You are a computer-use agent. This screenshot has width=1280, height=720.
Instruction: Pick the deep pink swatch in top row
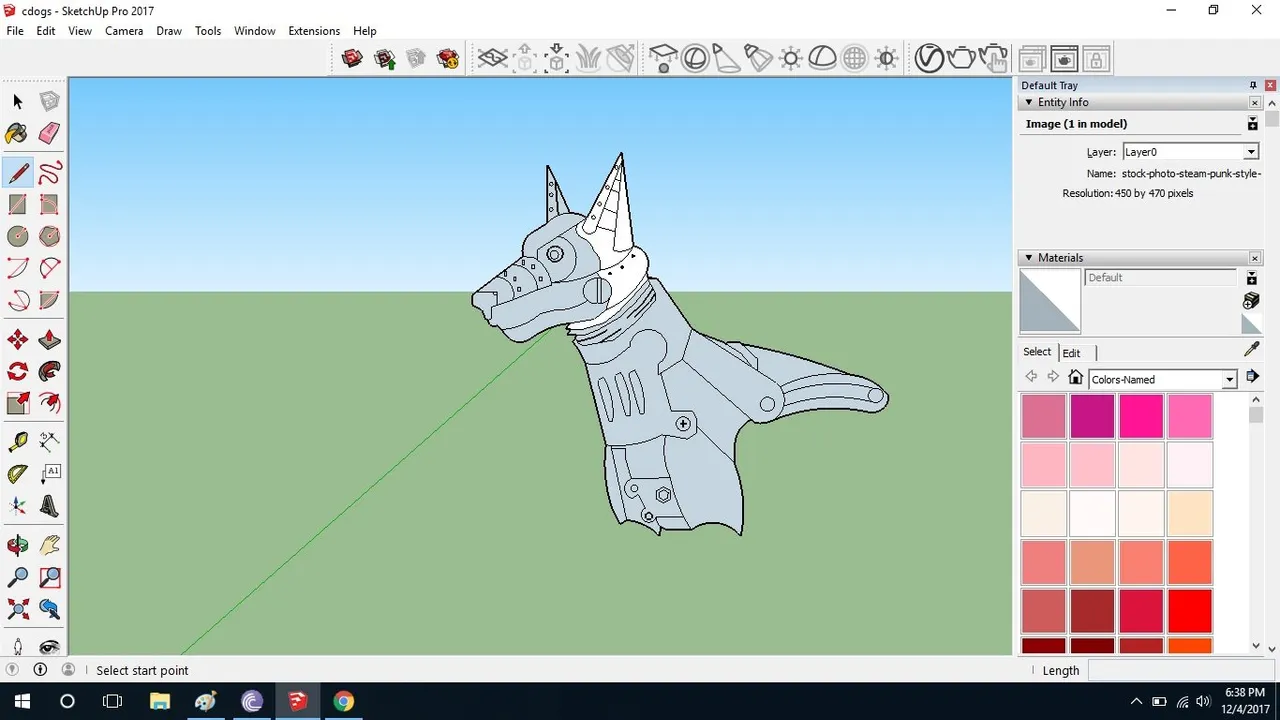1140,416
